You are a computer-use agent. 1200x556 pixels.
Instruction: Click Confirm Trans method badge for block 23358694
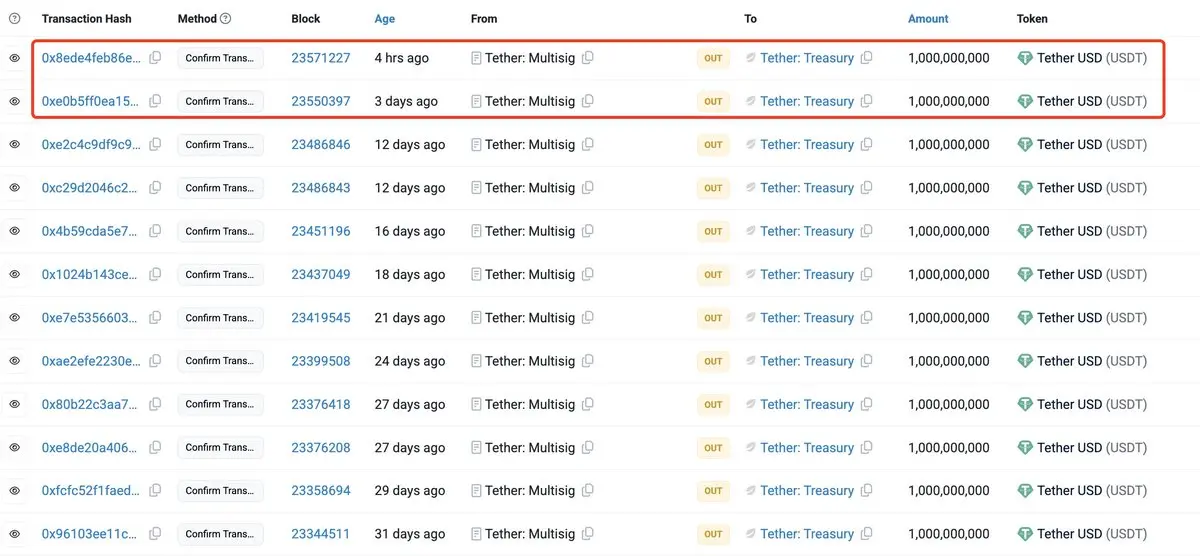coord(220,491)
